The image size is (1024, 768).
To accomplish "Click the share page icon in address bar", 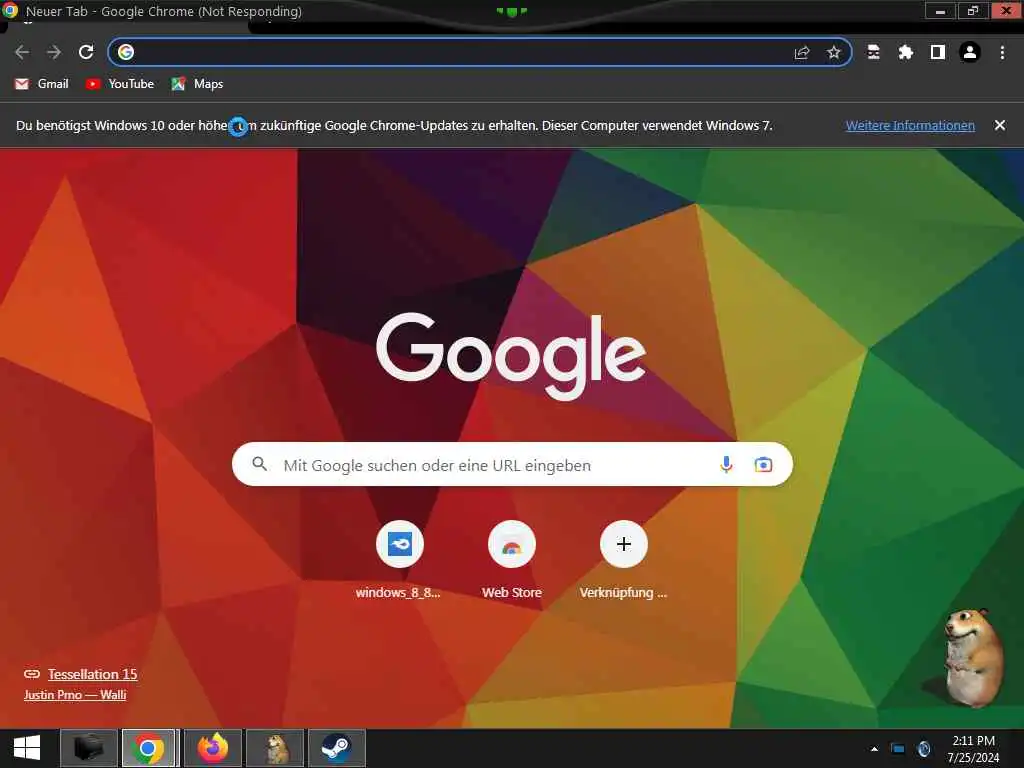I will (x=802, y=53).
